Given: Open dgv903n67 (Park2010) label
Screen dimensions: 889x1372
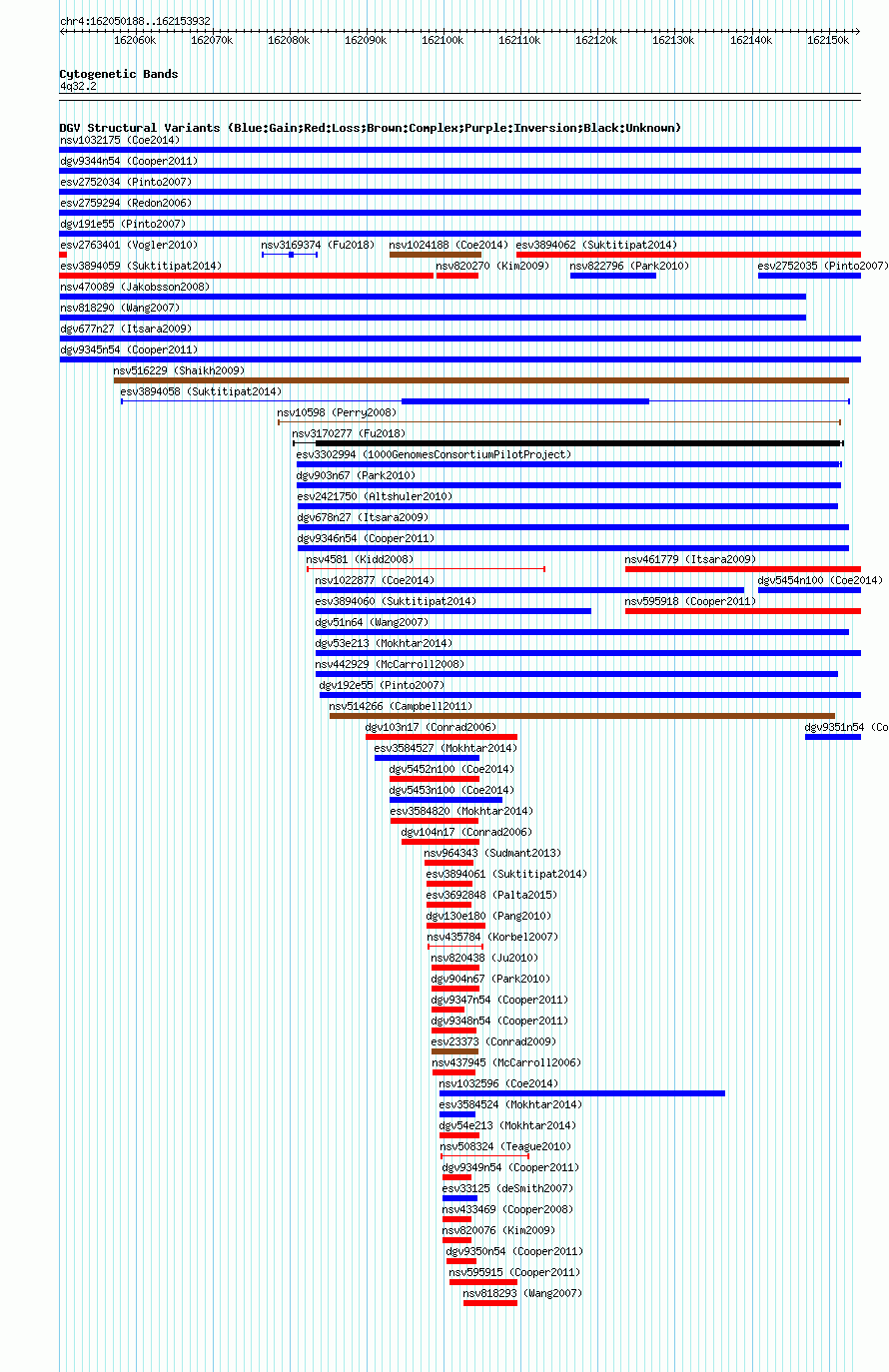Looking at the screenshot, I should [x=357, y=475].
